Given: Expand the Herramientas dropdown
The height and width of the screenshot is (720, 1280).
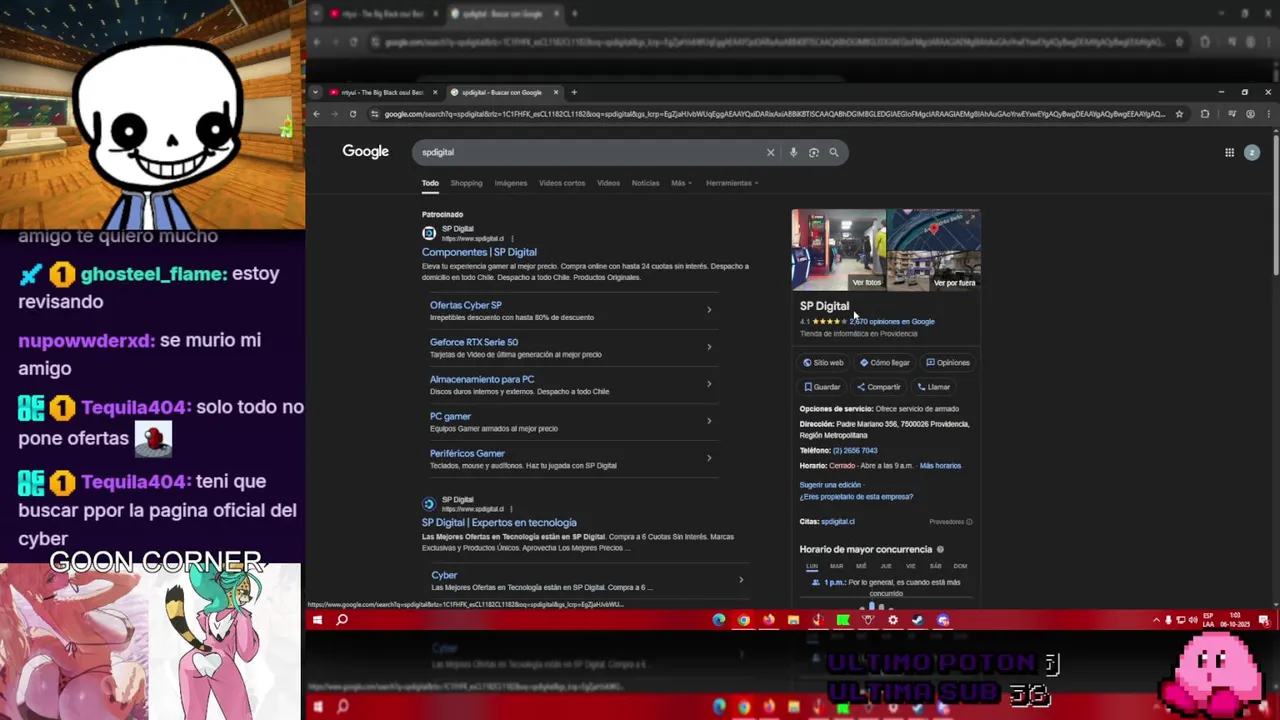Looking at the screenshot, I should point(732,183).
